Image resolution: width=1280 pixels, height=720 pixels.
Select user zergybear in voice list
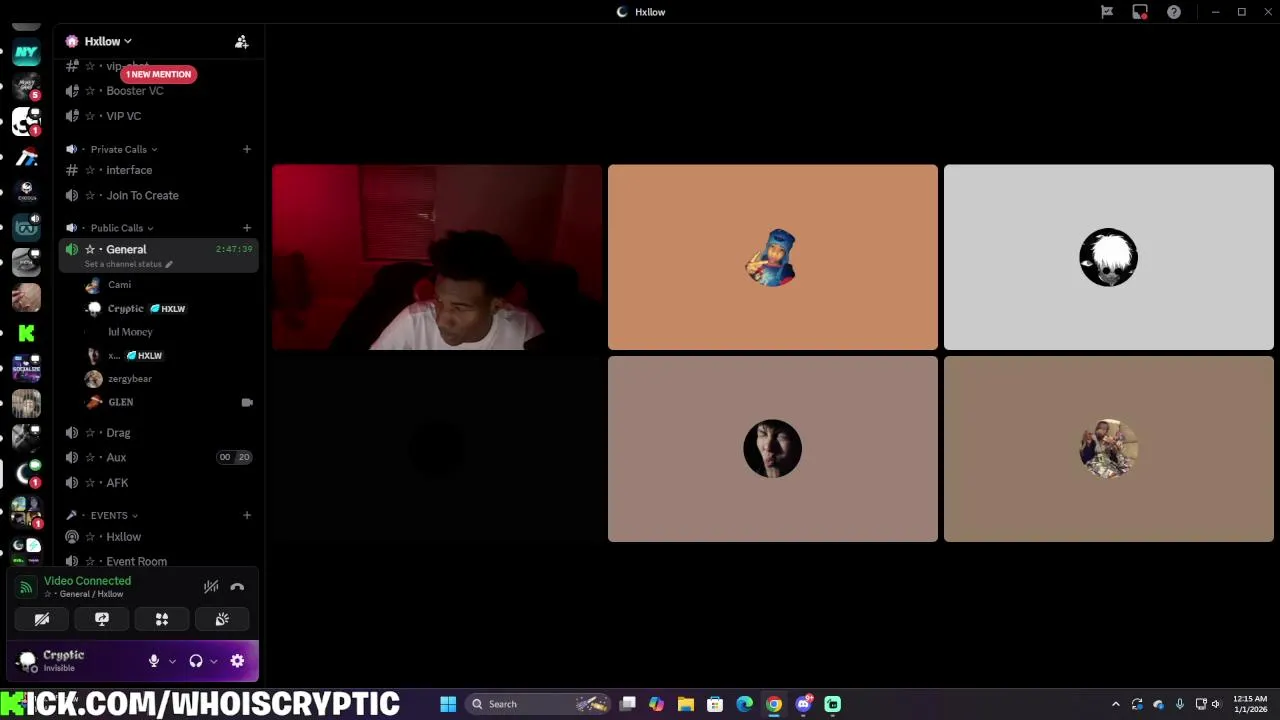(129, 379)
